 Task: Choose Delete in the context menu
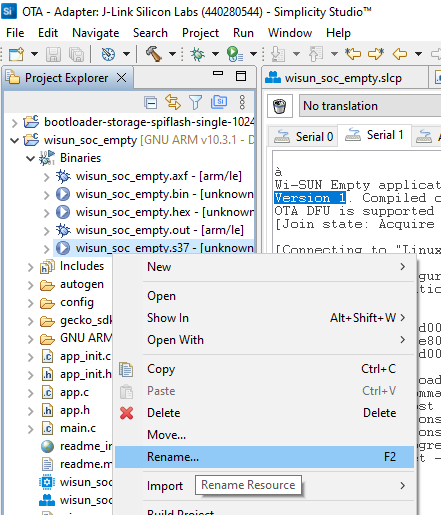coord(264,413)
